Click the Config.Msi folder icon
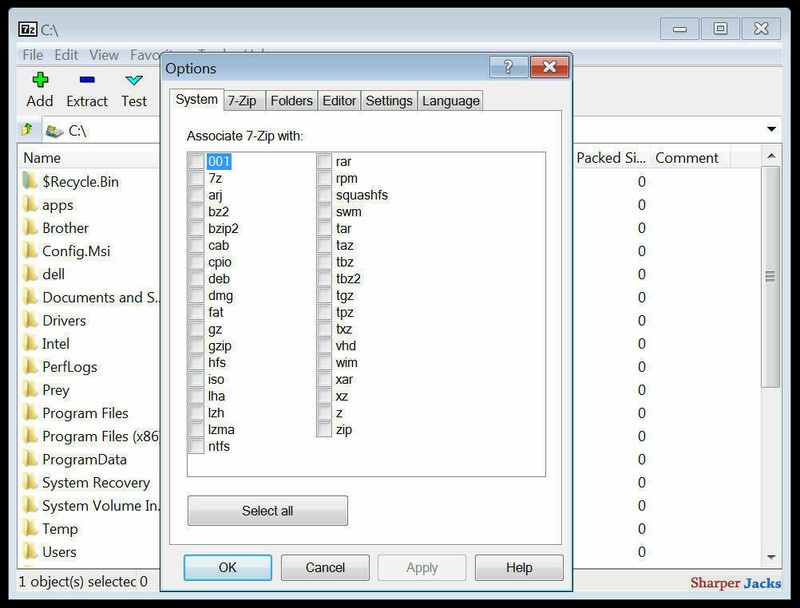 pos(31,250)
